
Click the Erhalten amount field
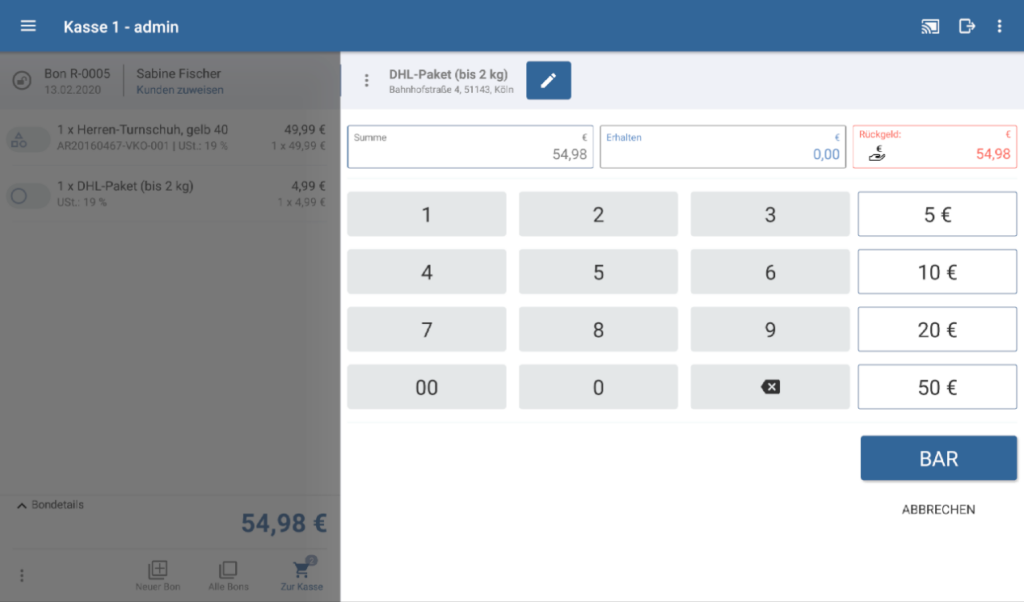tap(723, 147)
